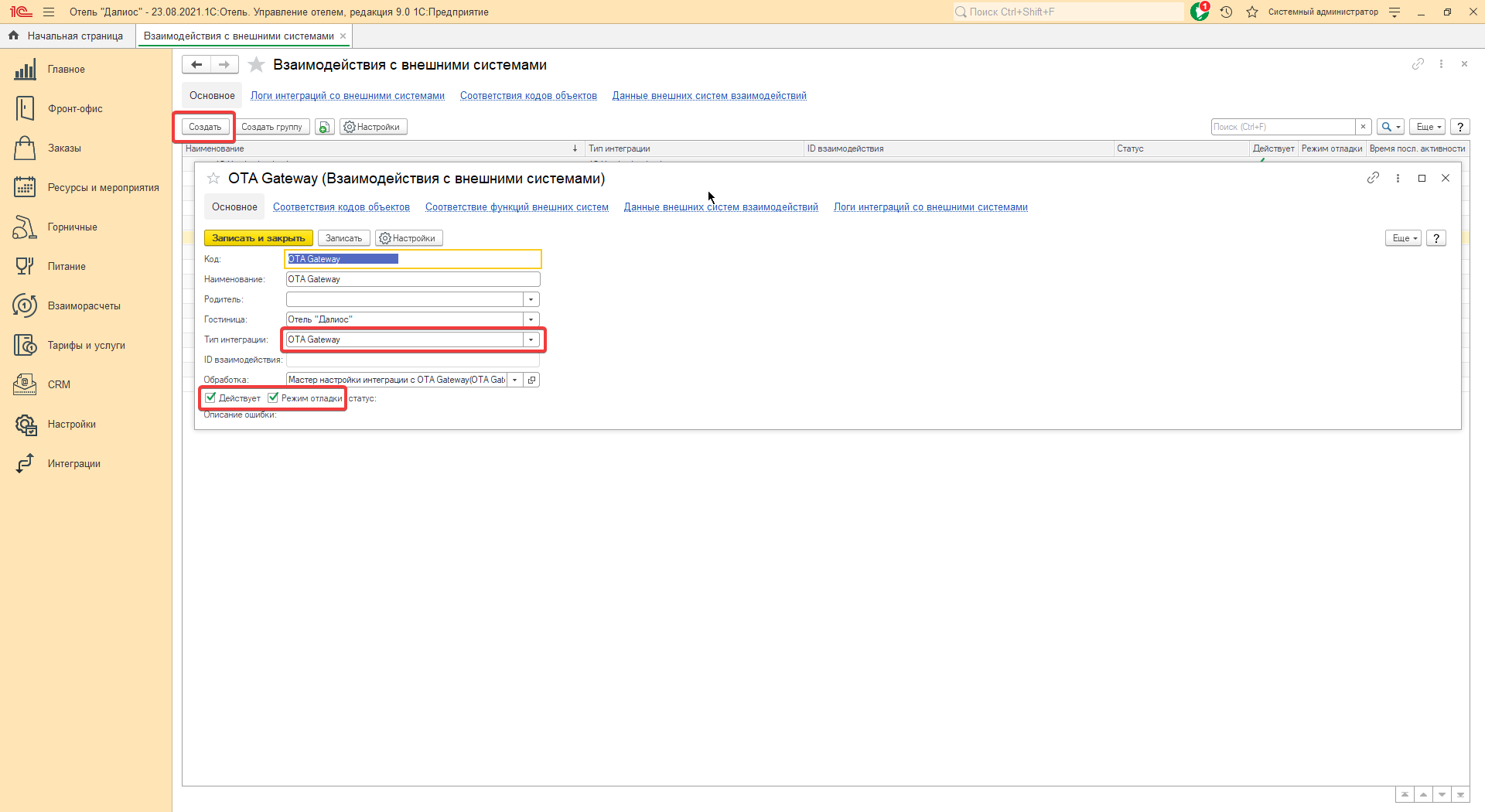Switch to Начальная страница tab
This screenshot has width=1485, height=812.
point(67,36)
